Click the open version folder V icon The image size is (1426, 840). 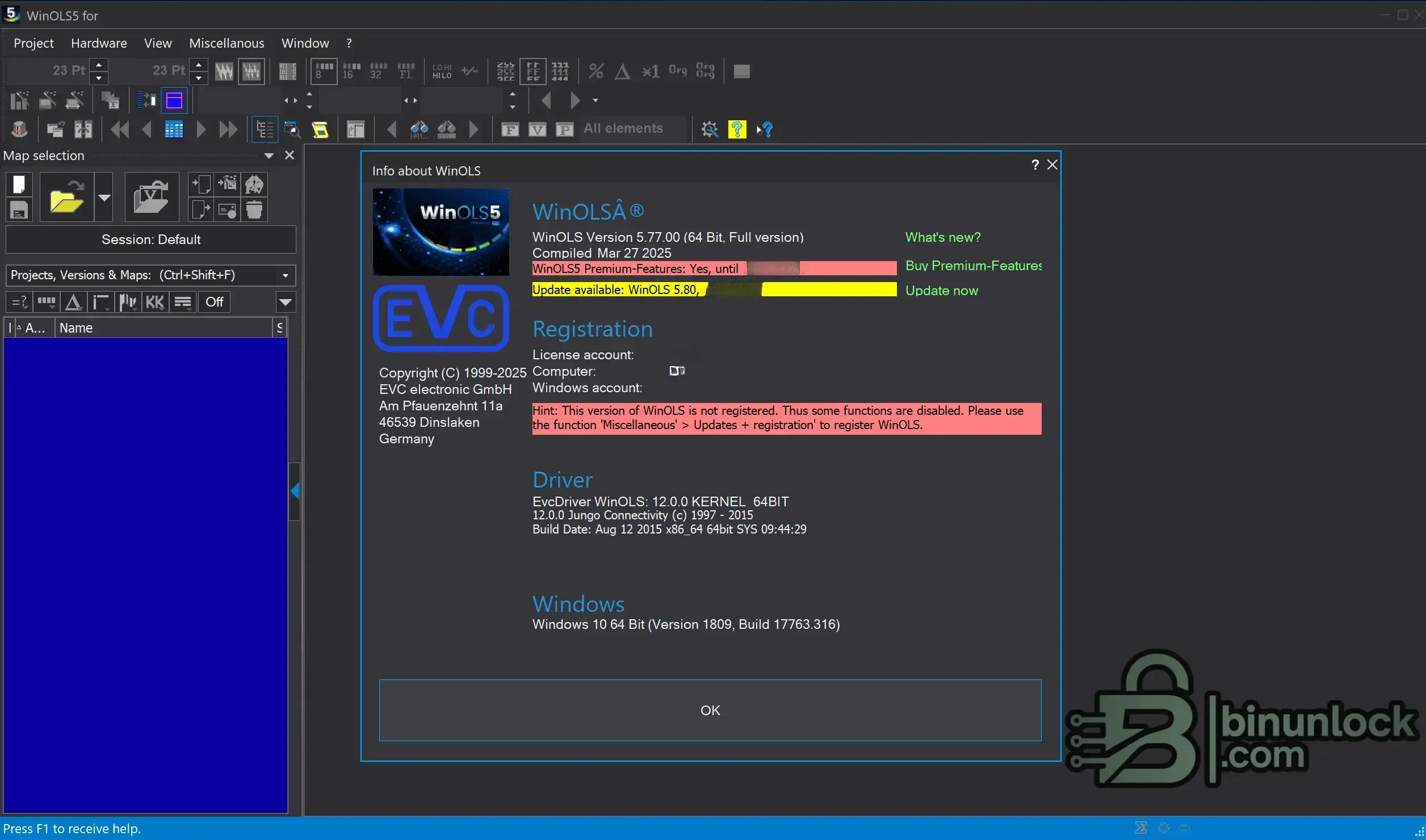[x=152, y=197]
